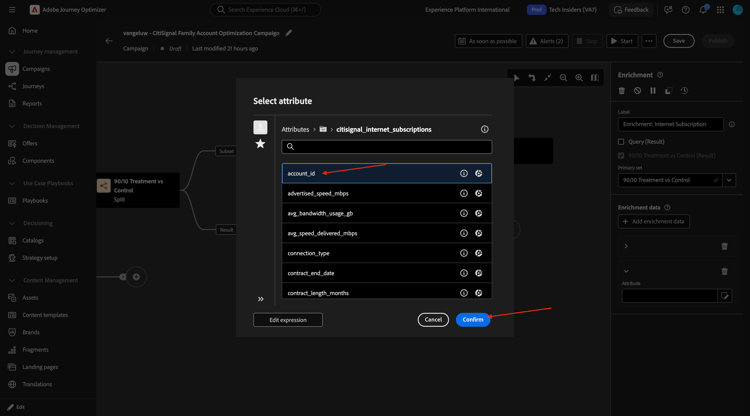Open the apps grid switcher icon
Image resolution: width=750 pixels, height=416 pixels.
coord(720,10)
